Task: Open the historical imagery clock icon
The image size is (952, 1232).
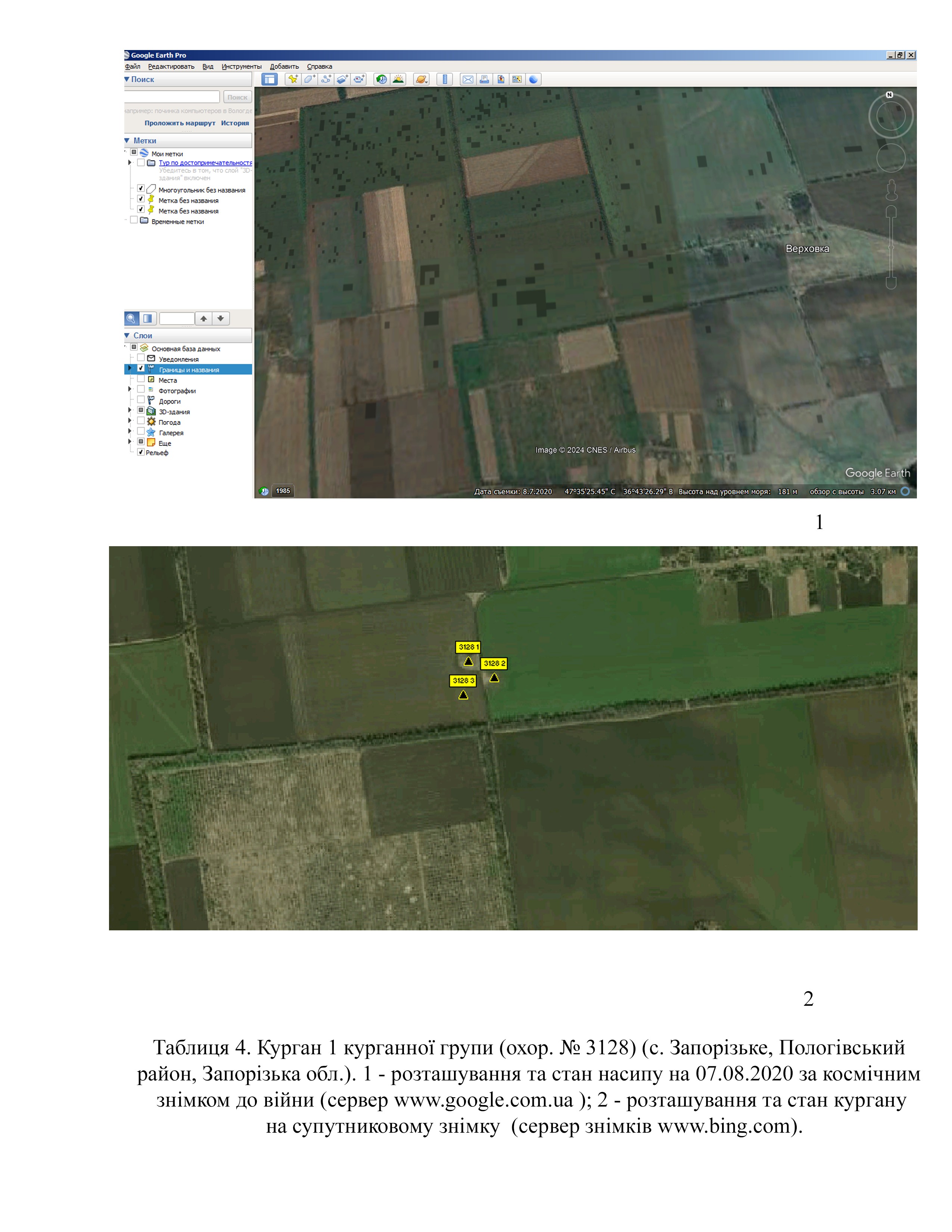Action: (382, 80)
